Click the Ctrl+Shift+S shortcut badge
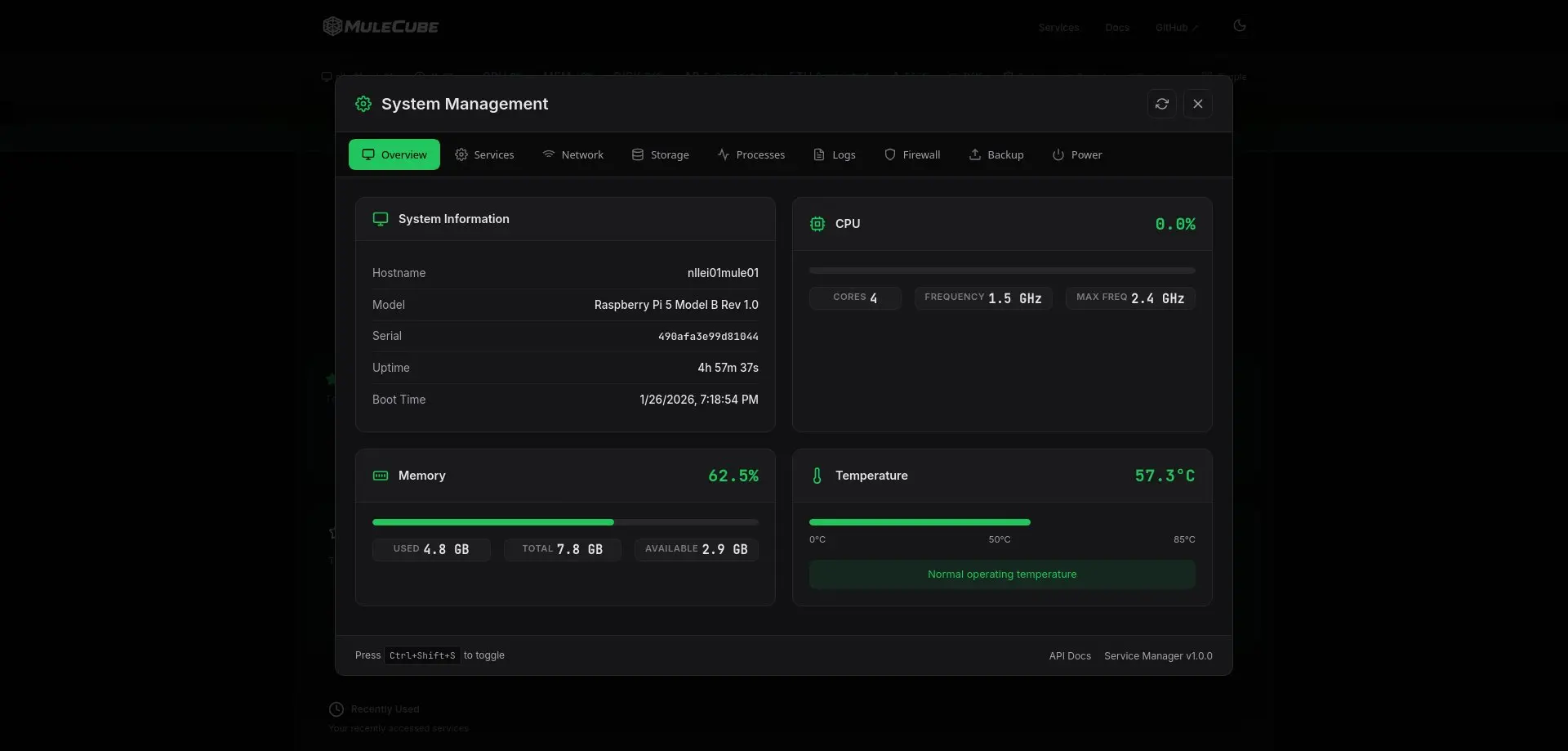1568x751 pixels. click(422, 655)
